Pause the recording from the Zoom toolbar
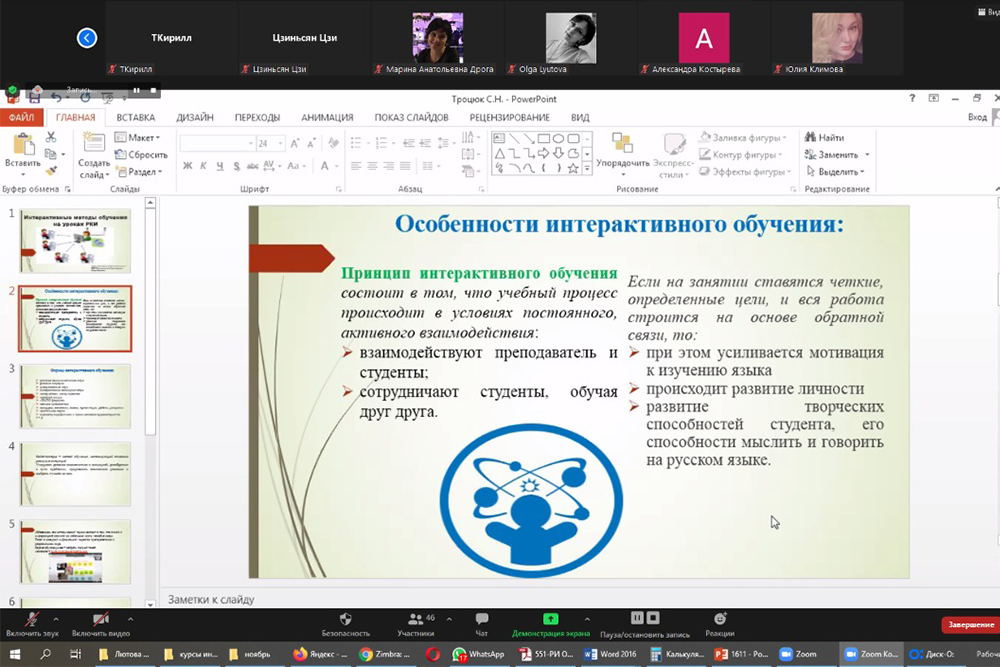 click(637, 618)
